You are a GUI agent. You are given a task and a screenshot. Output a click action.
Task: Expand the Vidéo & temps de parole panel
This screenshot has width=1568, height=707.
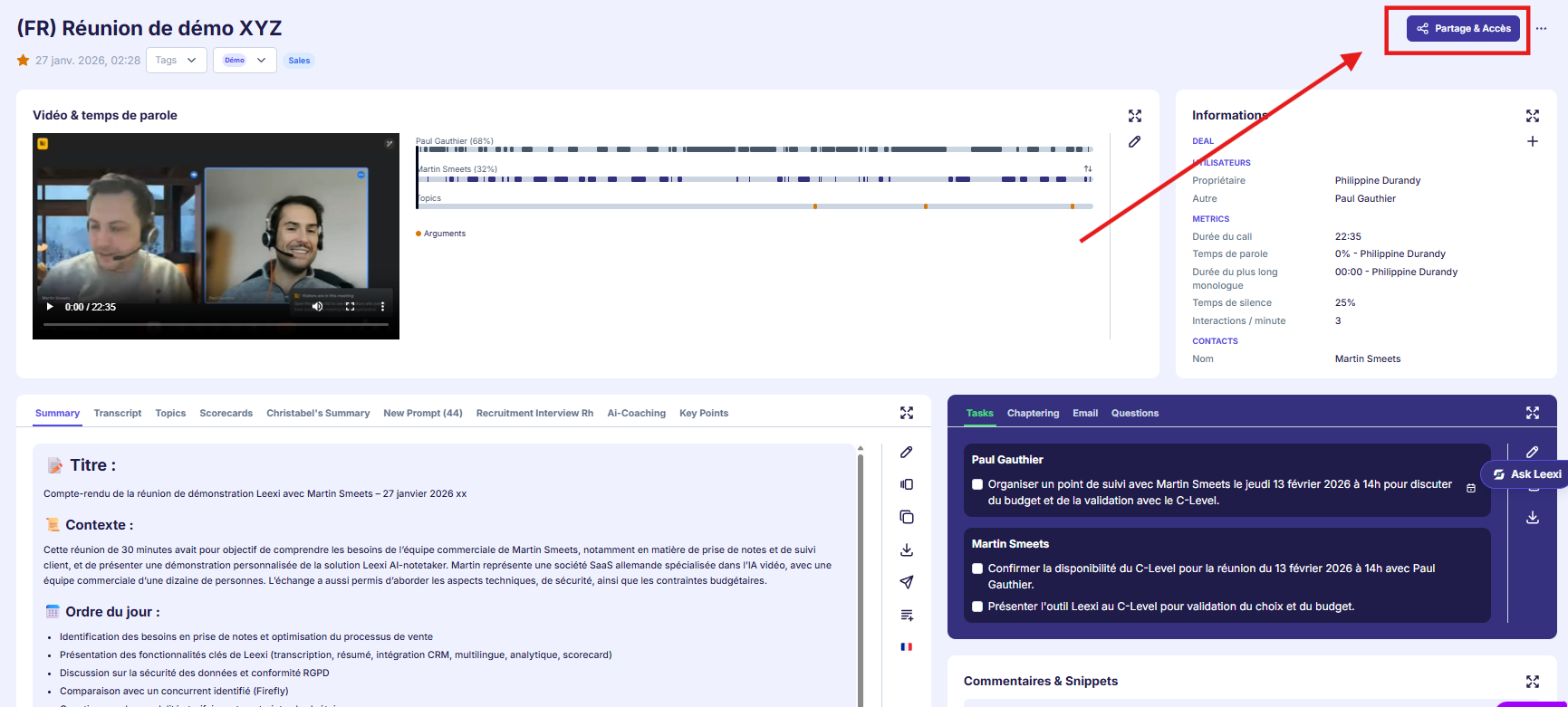(x=1135, y=116)
